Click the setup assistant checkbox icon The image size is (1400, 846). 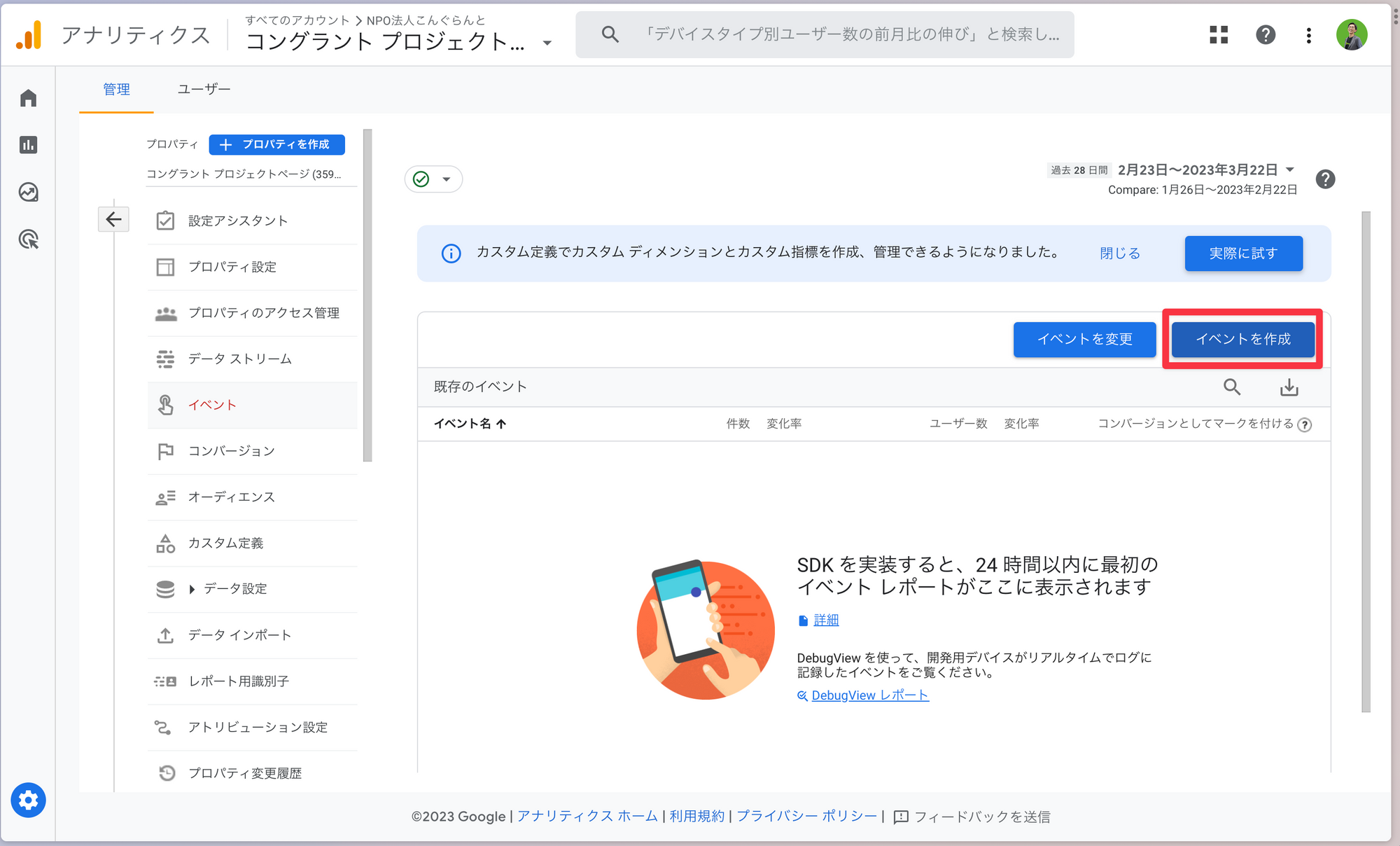[x=165, y=221]
